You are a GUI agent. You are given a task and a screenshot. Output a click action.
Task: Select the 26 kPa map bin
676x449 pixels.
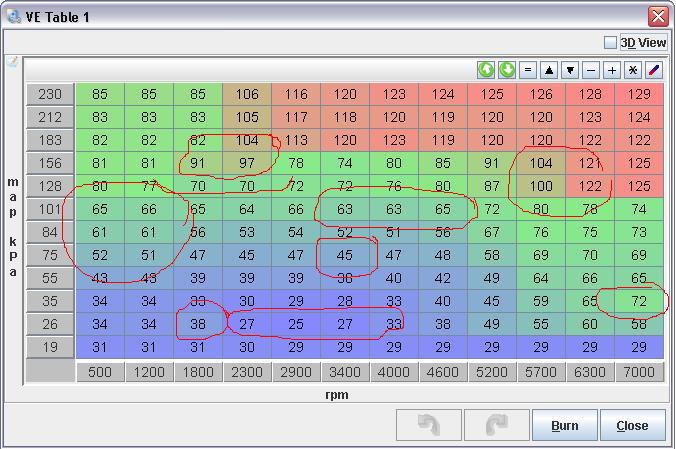[50, 324]
